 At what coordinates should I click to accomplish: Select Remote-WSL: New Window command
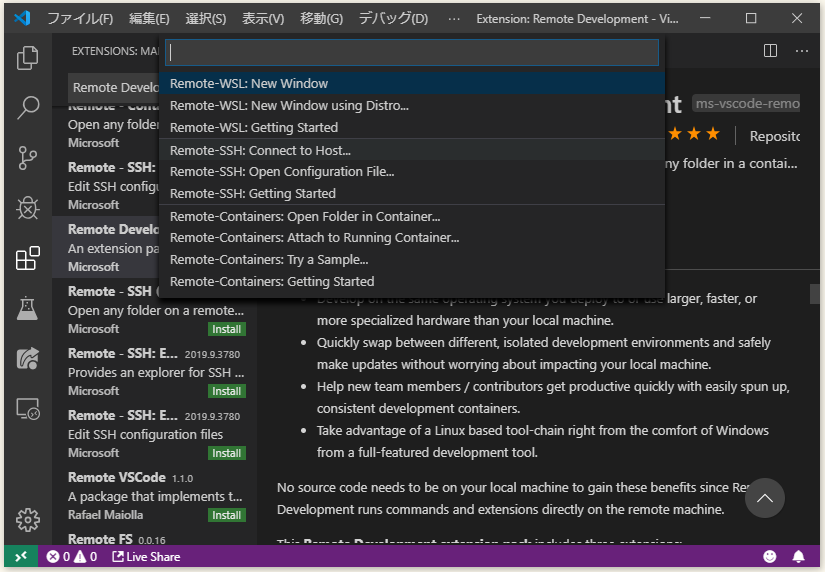point(412,83)
